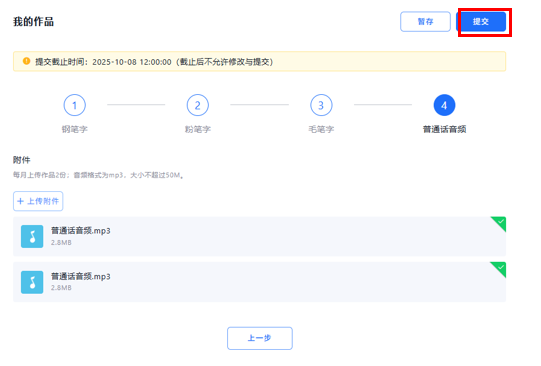541x366 pixels.
Task: Click the plus icon in 上传附件
Action: pos(20,201)
